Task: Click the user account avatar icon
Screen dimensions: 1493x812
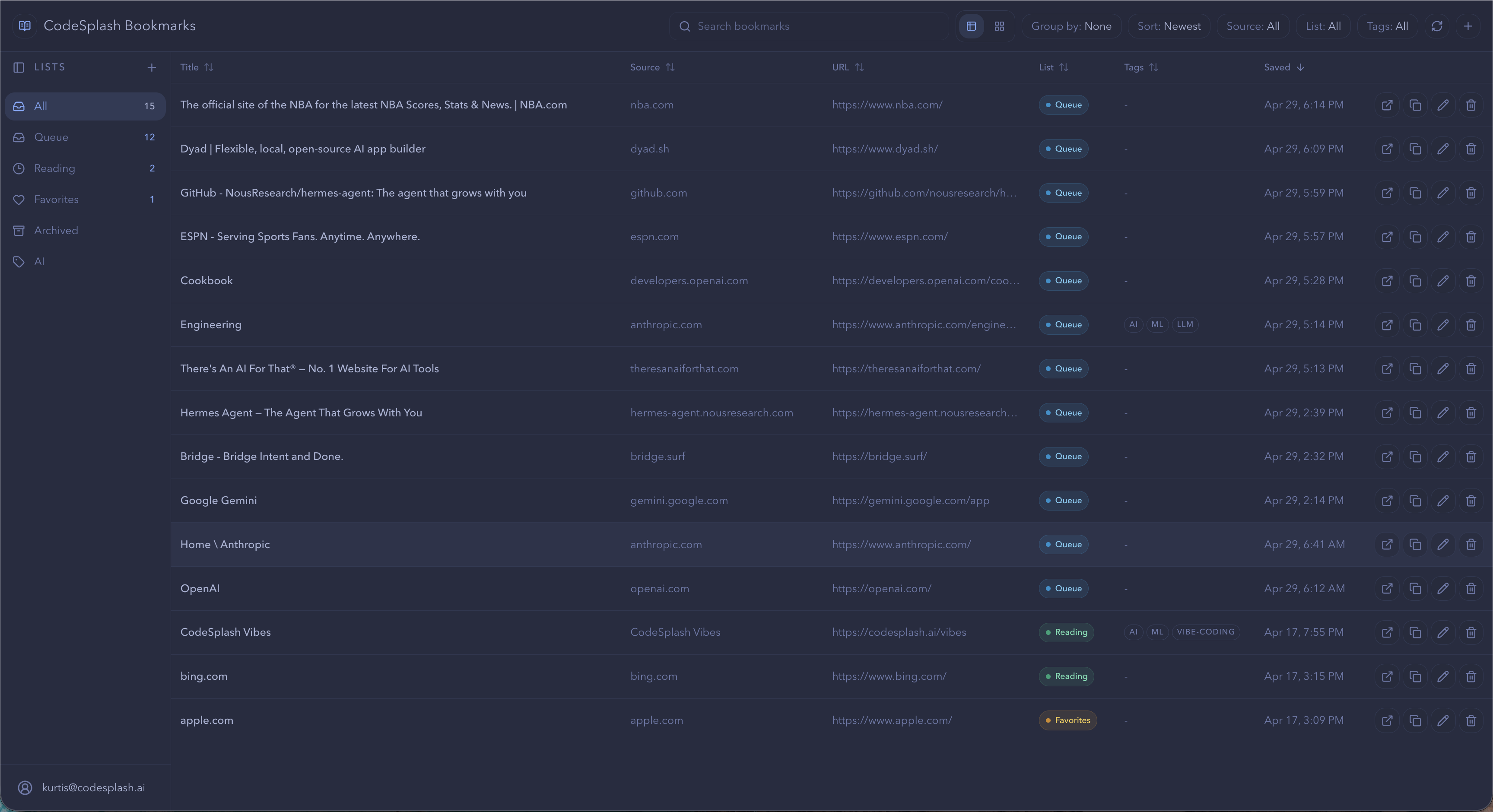Action: click(25, 788)
